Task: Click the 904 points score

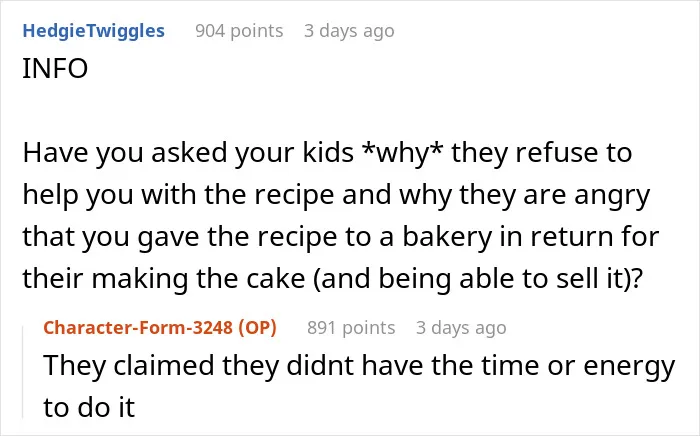Action: (x=239, y=31)
